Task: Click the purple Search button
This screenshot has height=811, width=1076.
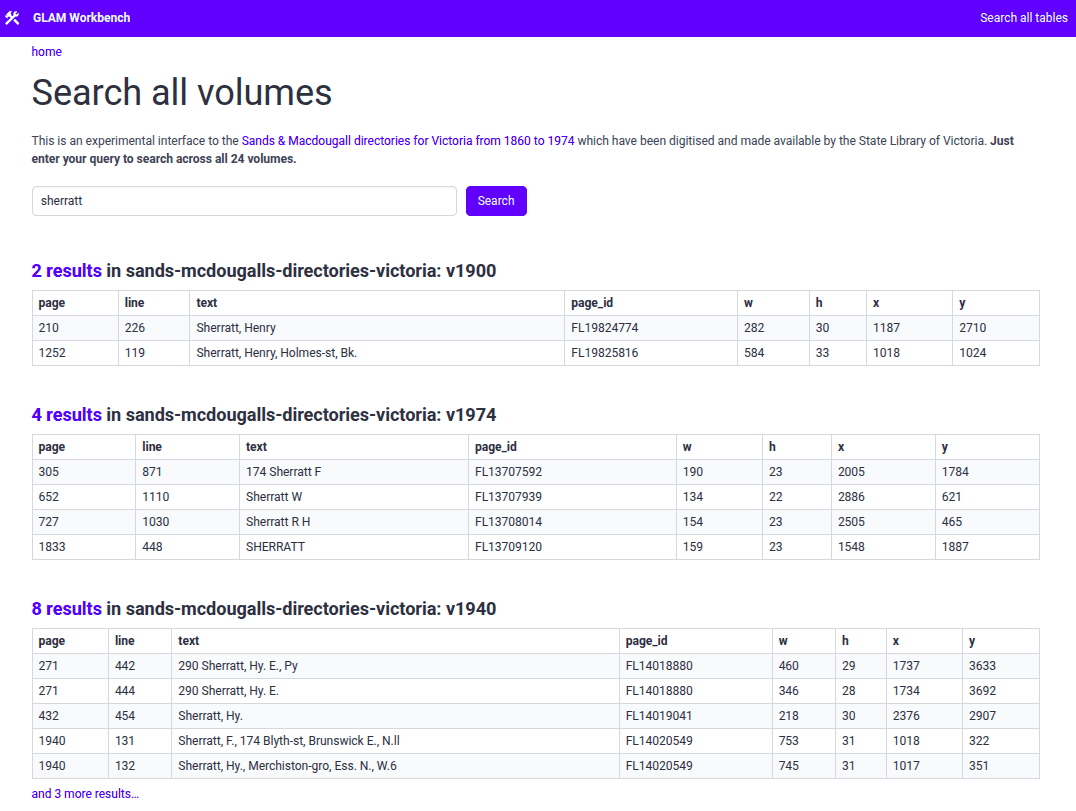Action: click(496, 201)
